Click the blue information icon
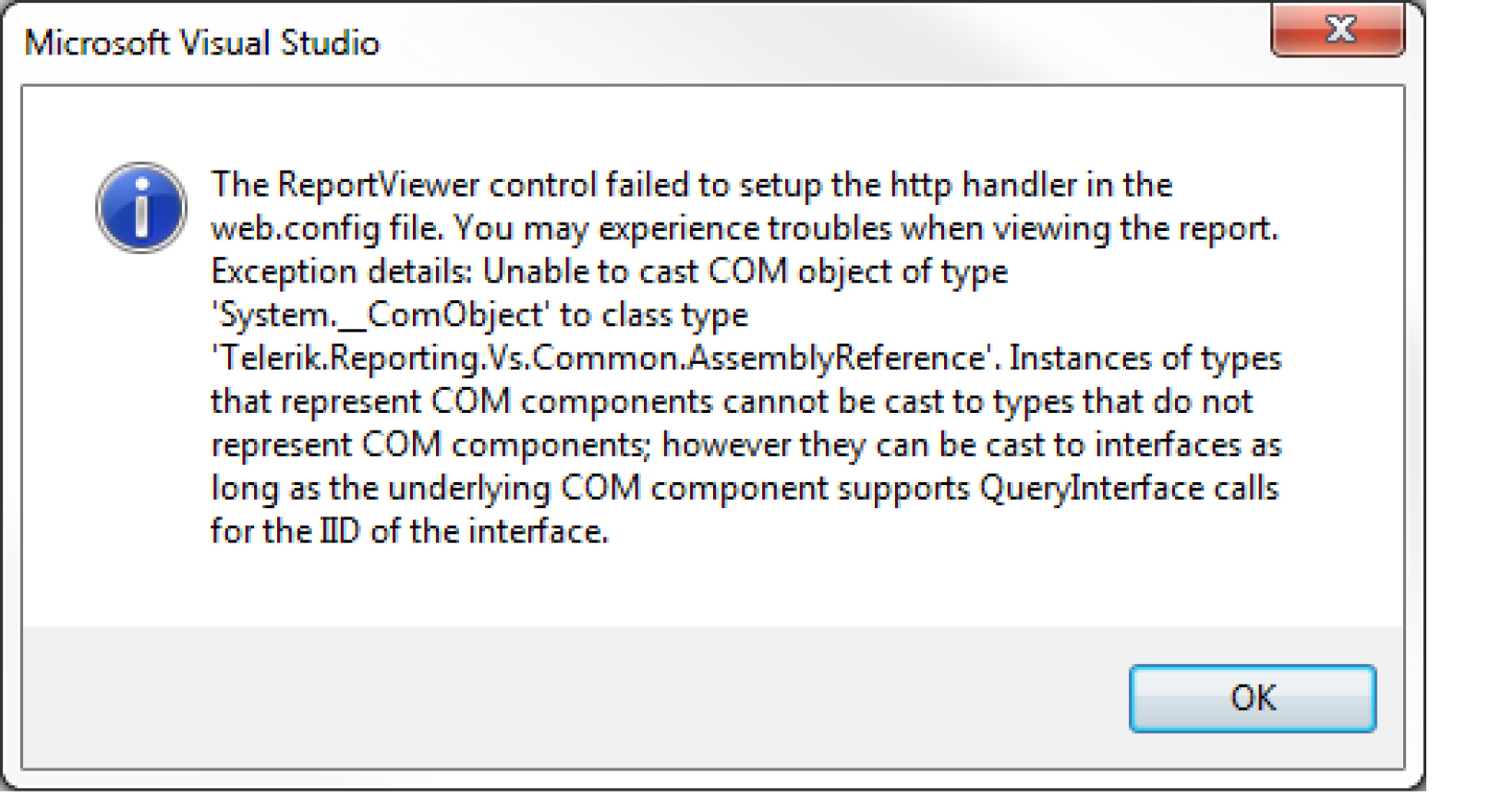This screenshot has width=1490, height=812. point(140,208)
